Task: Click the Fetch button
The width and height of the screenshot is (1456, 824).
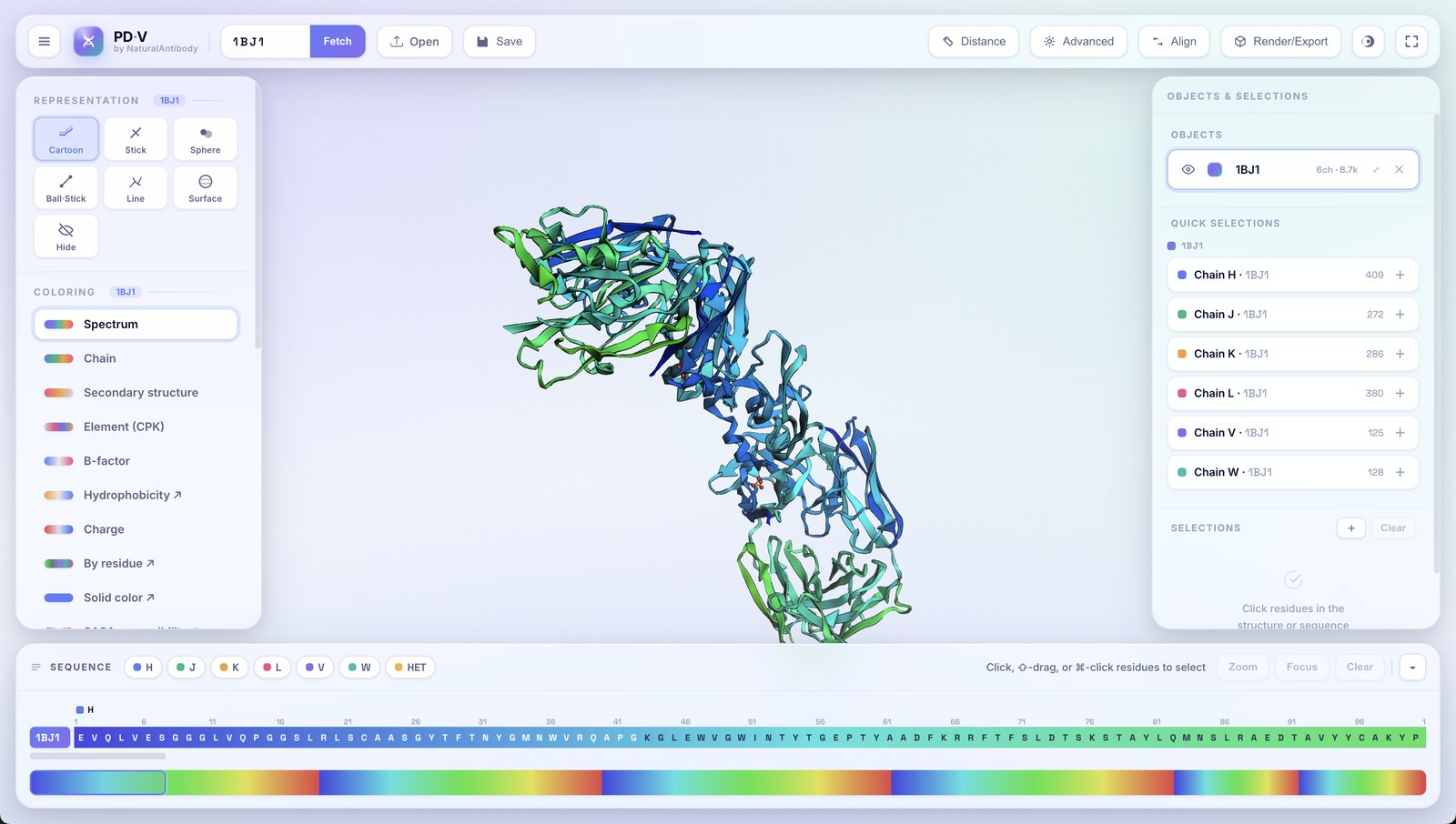Action: pyautogui.click(x=338, y=41)
